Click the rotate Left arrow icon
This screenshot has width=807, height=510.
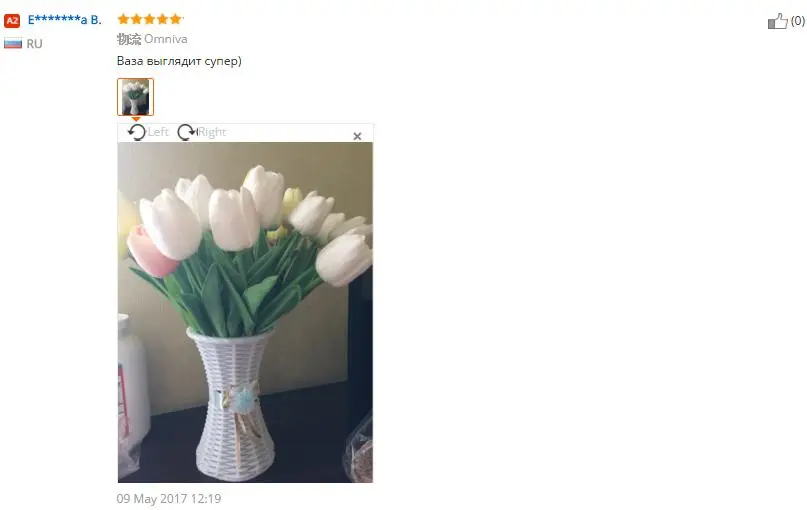pyautogui.click(x=137, y=132)
